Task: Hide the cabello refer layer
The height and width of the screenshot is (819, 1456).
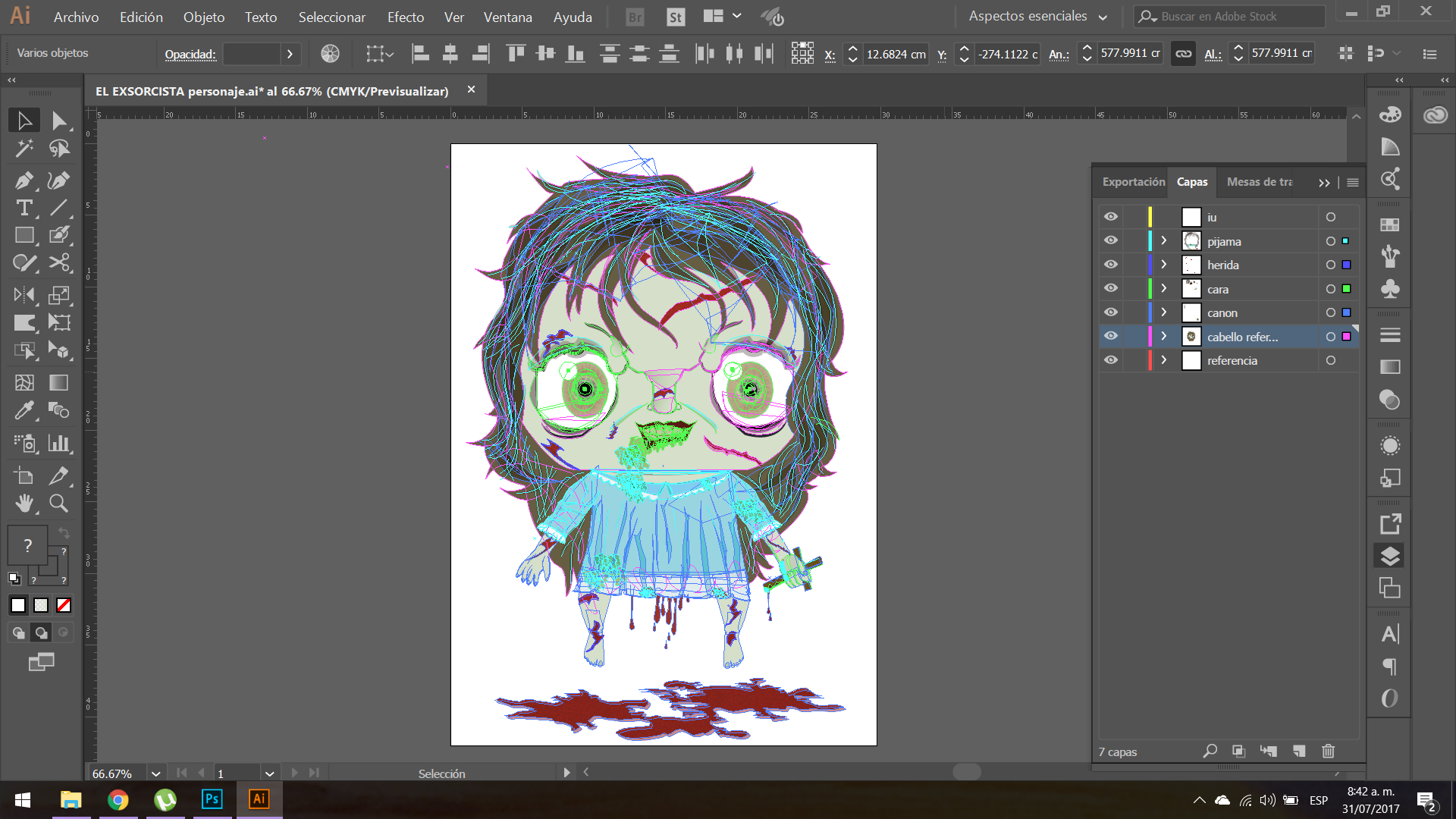Action: (1111, 336)
